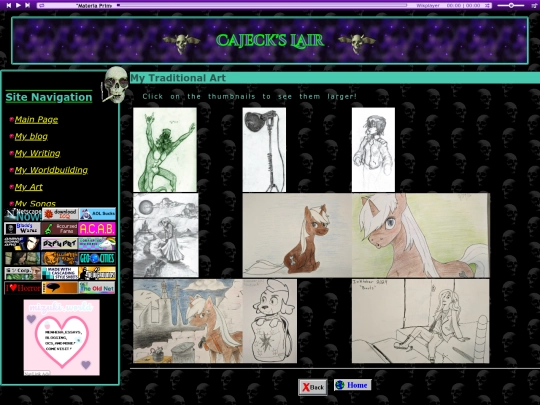This screenshot has height=405, width=540.
Task: View the sitting brown pony drawing
Action: 297,235
